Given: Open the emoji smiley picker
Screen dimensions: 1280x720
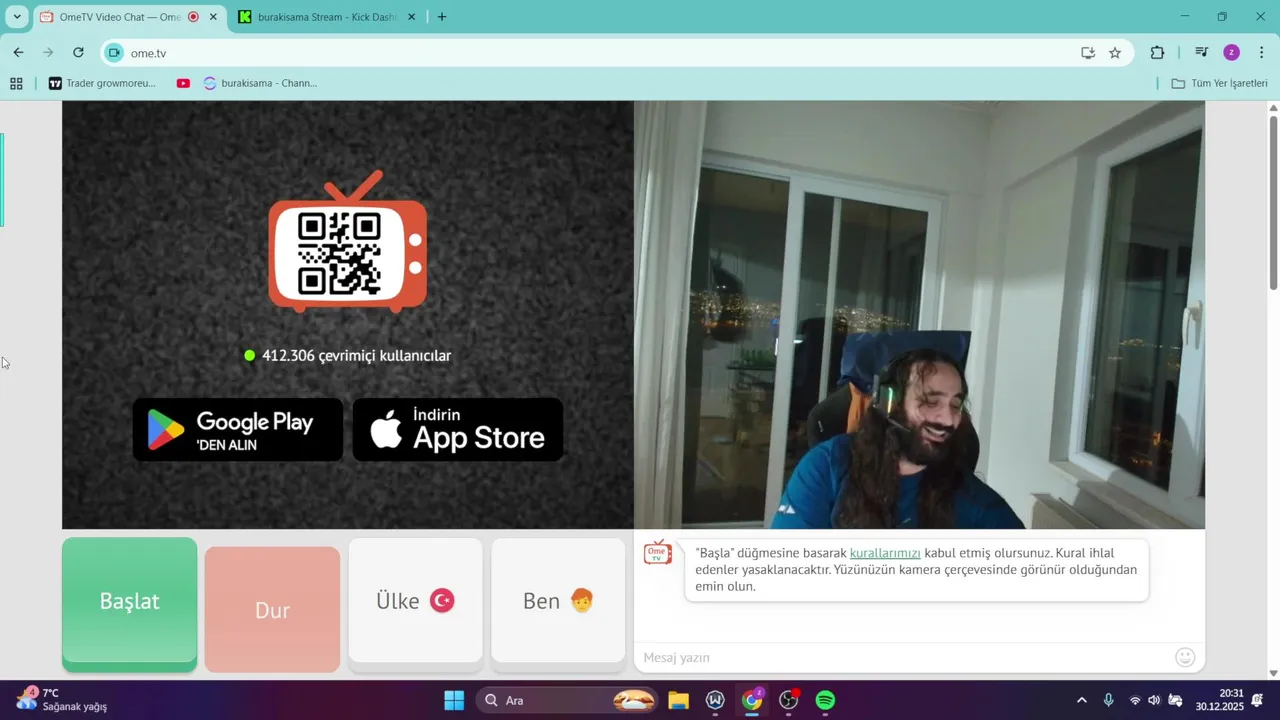Looking at the screenshot, I should click(x=1185, y=657).
